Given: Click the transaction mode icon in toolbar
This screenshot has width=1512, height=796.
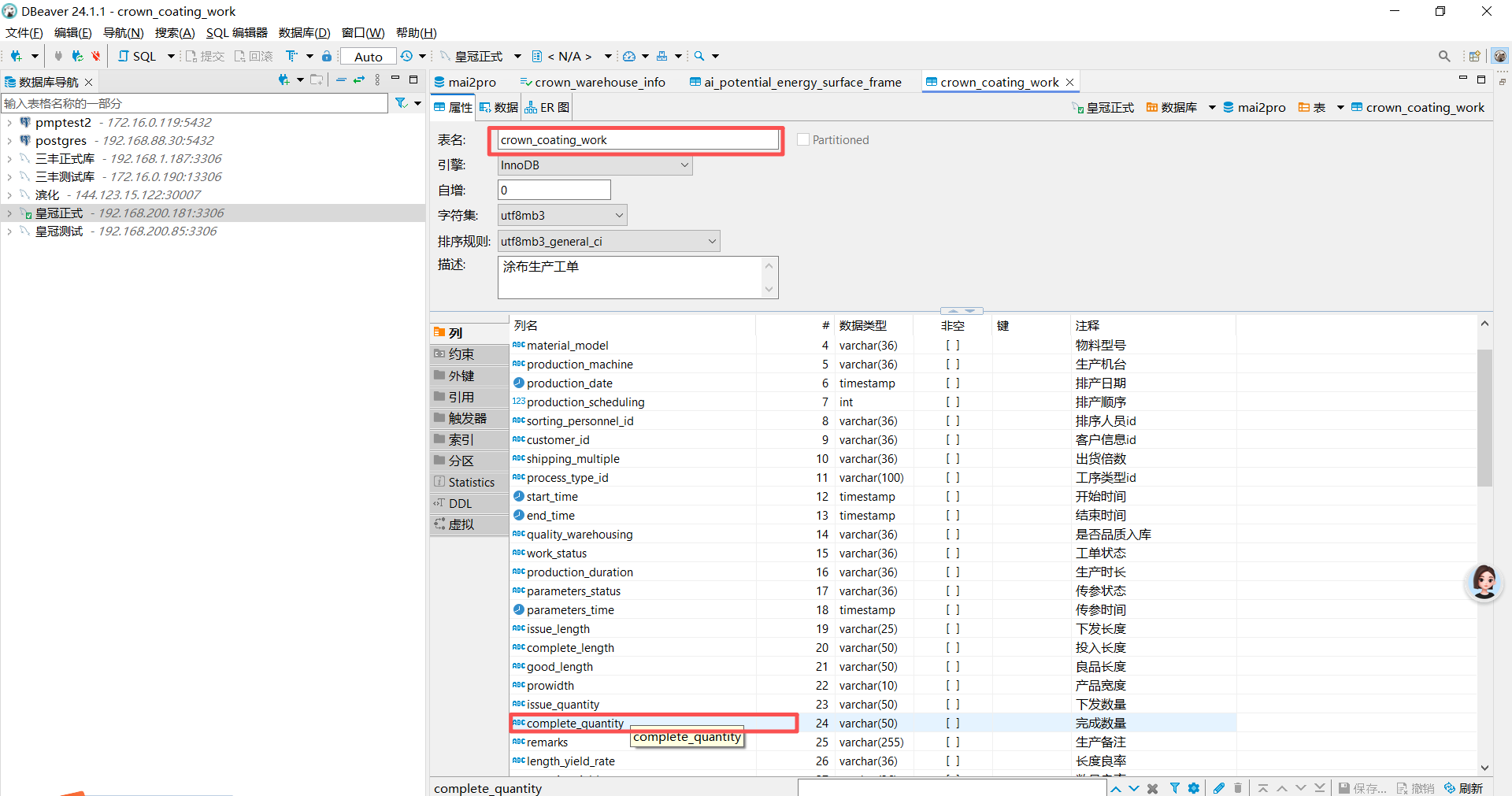Looking at the screenshot, I should tap(291, 56).
